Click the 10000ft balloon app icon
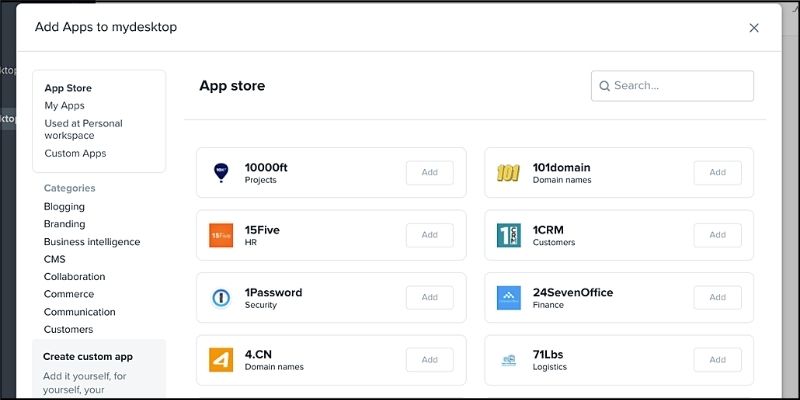This screenshot has height=400, width=800. 221,172
